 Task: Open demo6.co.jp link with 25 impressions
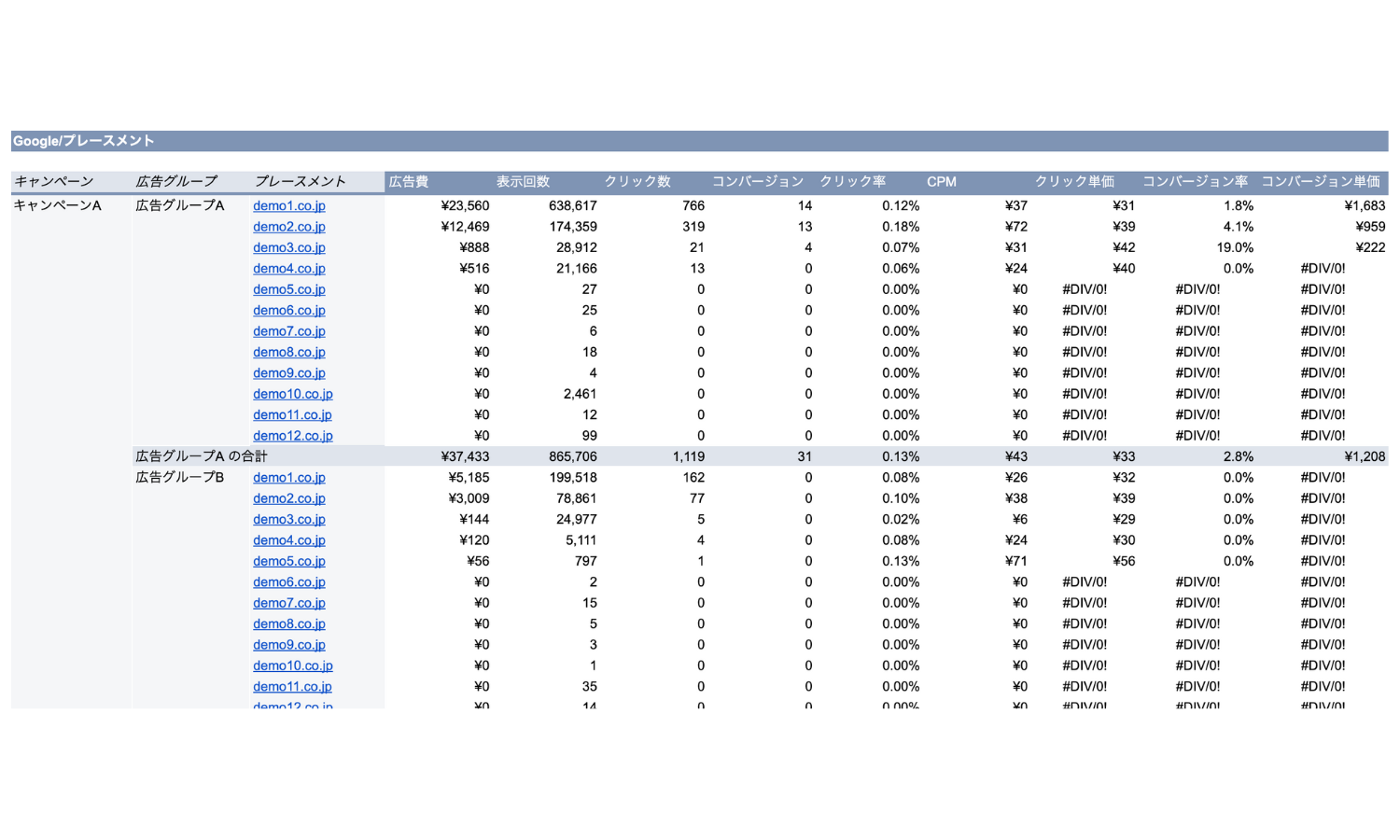tap(289, 310)
